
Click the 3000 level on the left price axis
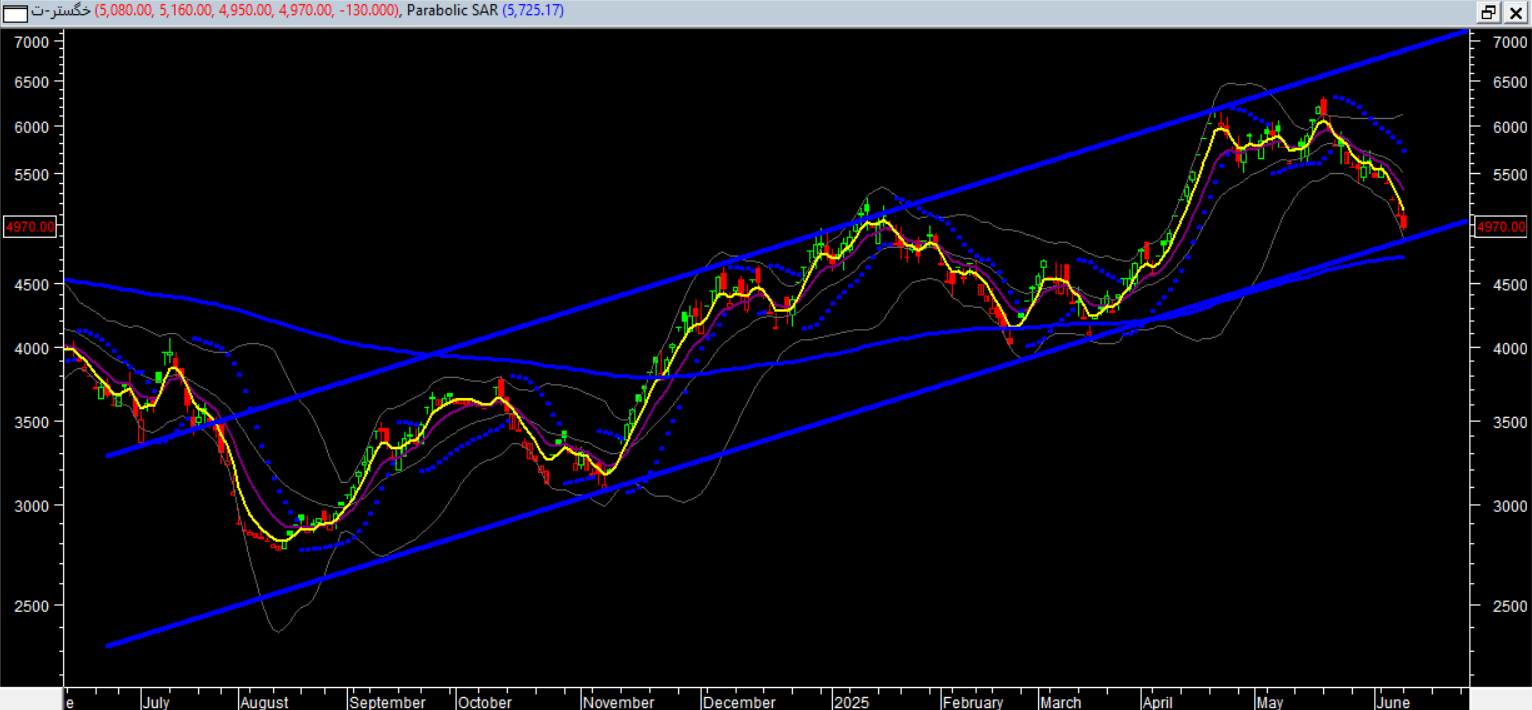[x=32, y=506]
